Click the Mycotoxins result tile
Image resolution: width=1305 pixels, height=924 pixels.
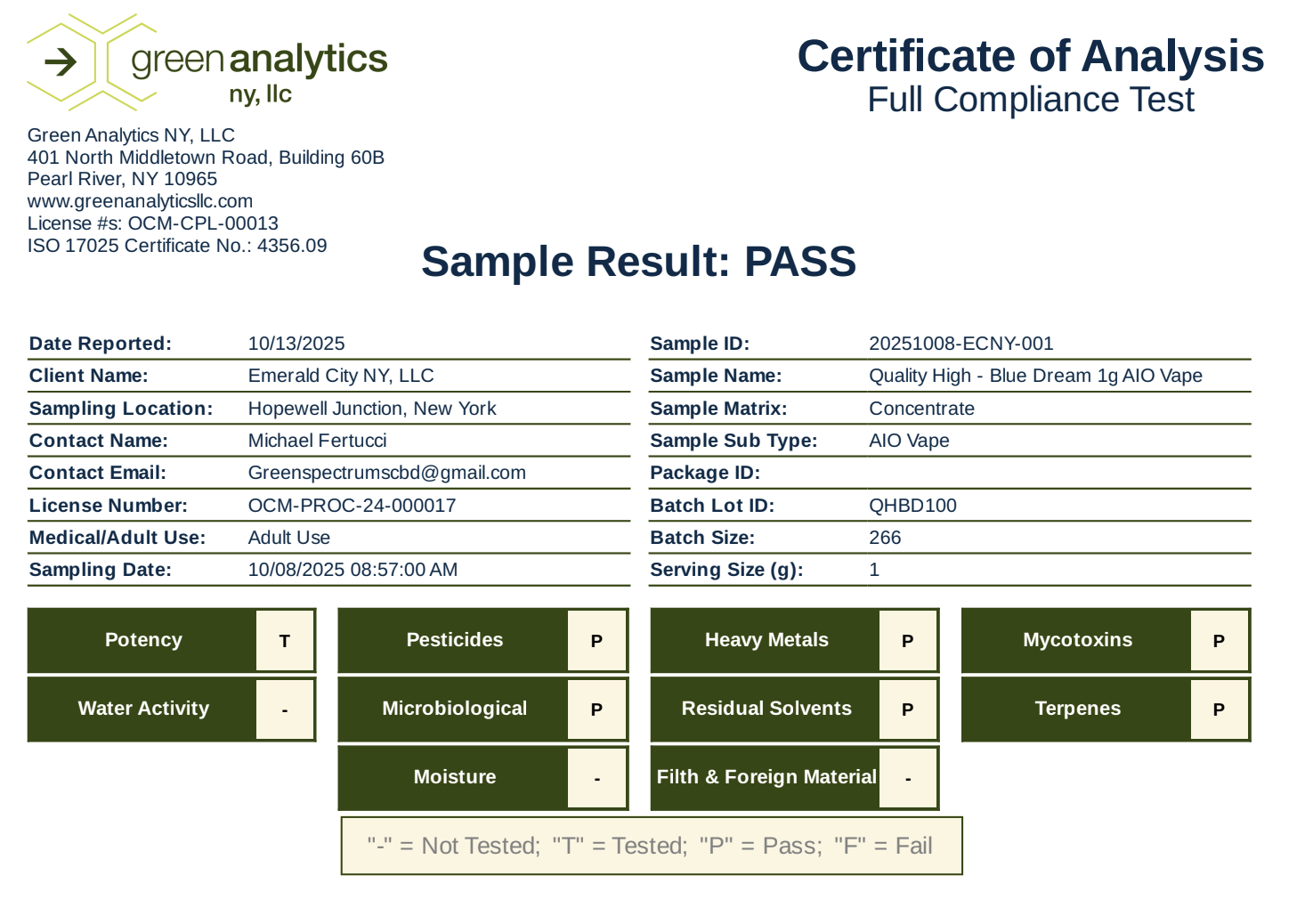tap(1106, 641)
